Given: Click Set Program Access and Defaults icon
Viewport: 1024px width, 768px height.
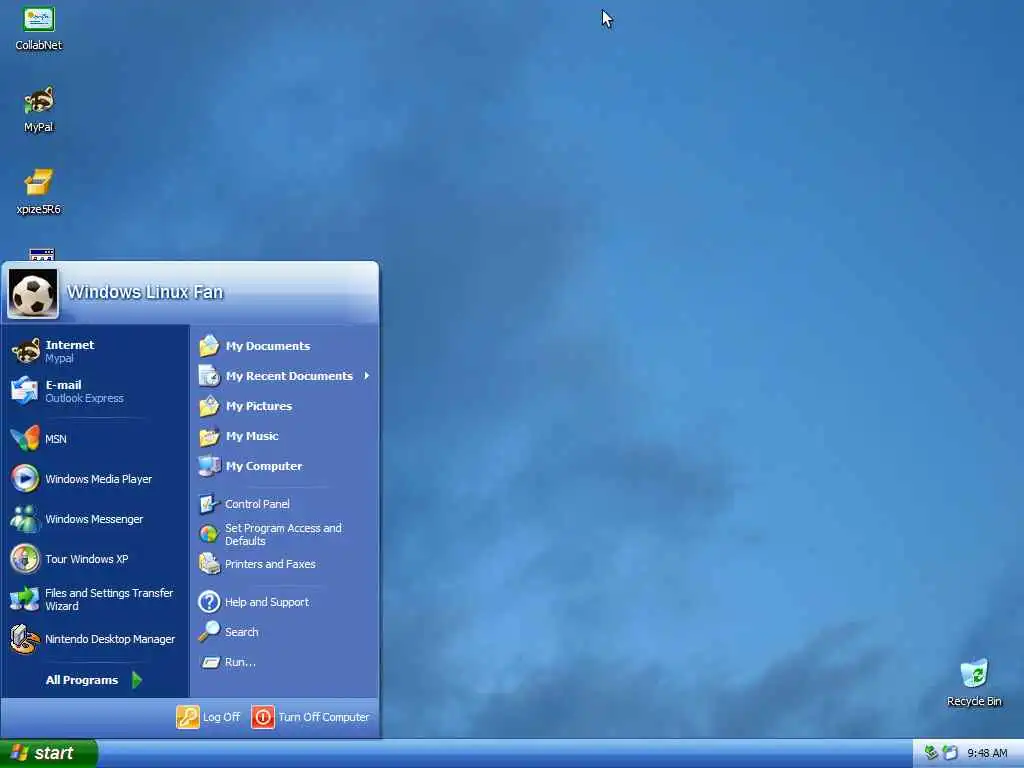Looking at the screenshot, I should [x=209, y=534].
